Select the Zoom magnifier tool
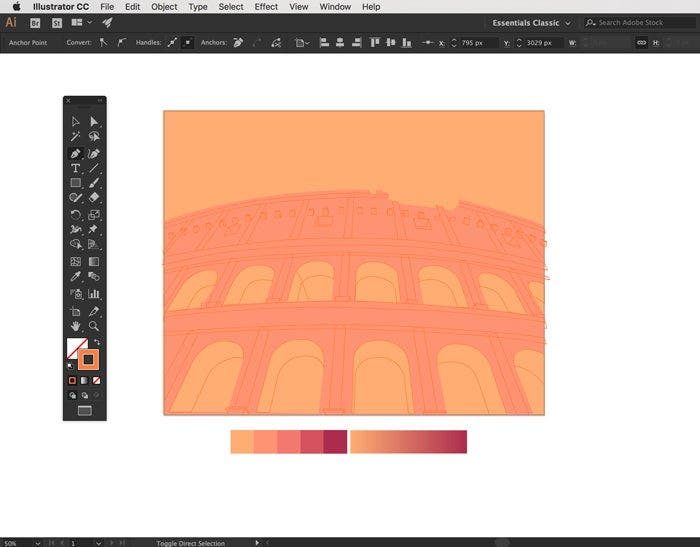Image resolution: width=700 pixels, height=547 pixels. 94,326
